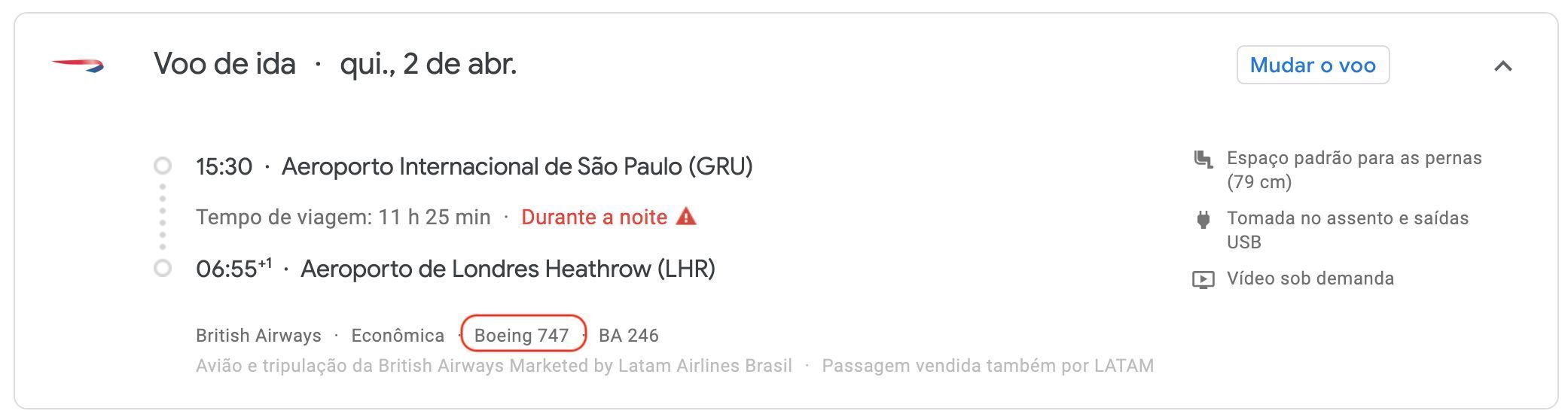
Task: Click the legroom seat icon
Action: click(1203, 159)
